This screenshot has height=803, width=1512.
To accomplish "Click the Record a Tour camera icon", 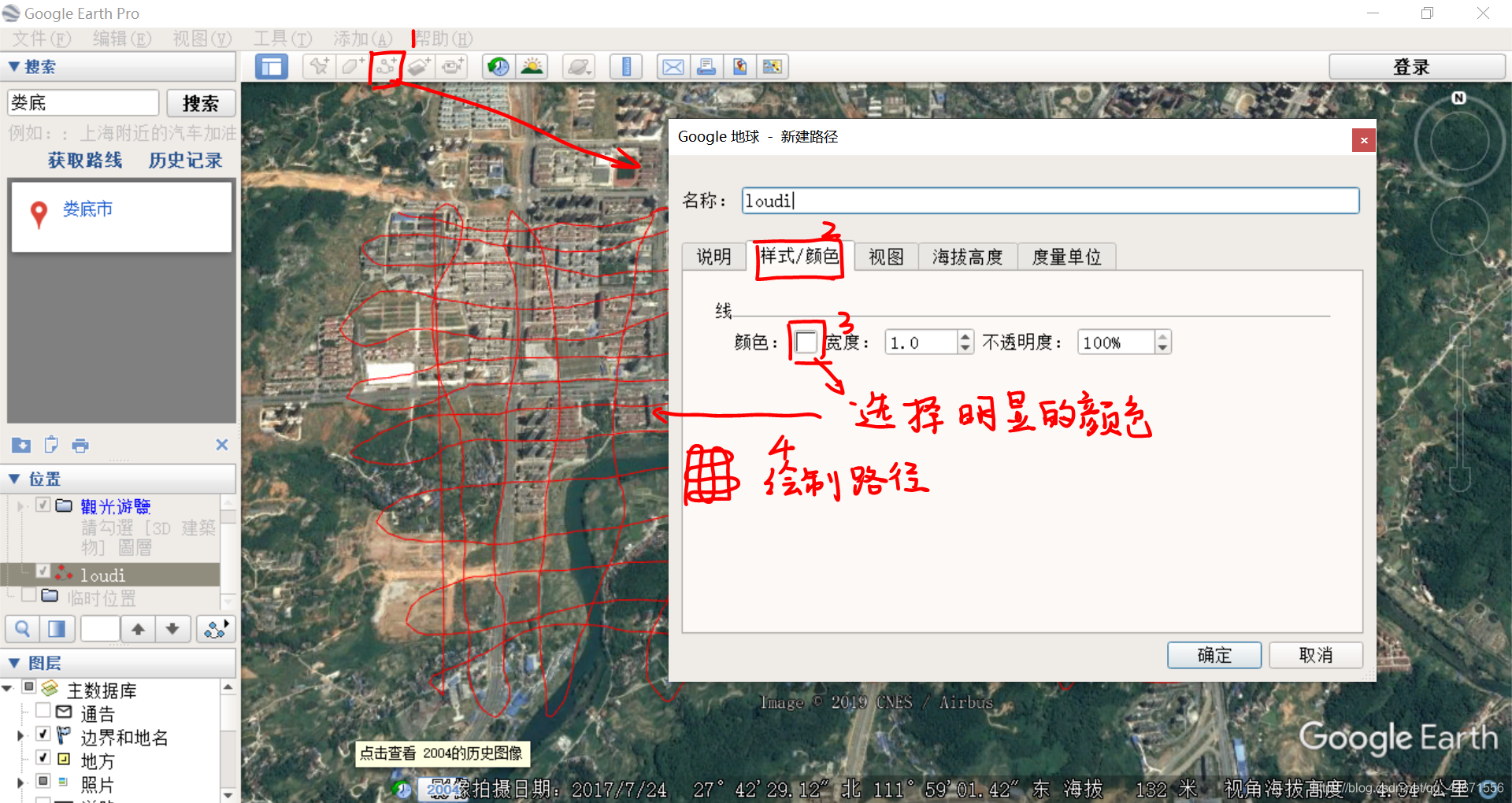I will (453, 67).
